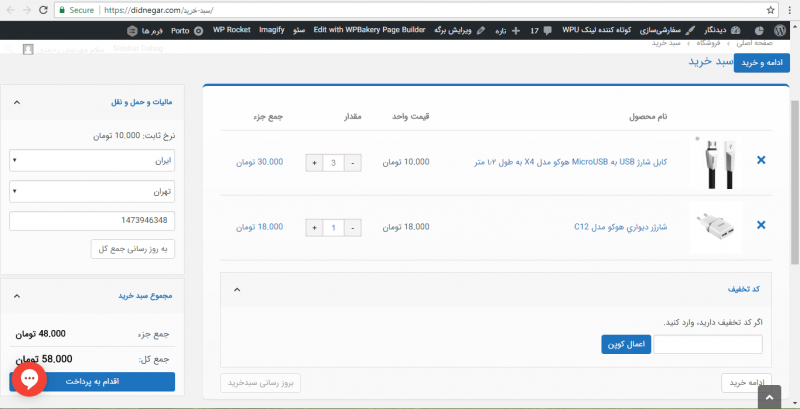The height and width of the screenshot is (409, 800).
Task: Collapse the مالیات و حمل و نقل panel
Action: coord(19,102)
